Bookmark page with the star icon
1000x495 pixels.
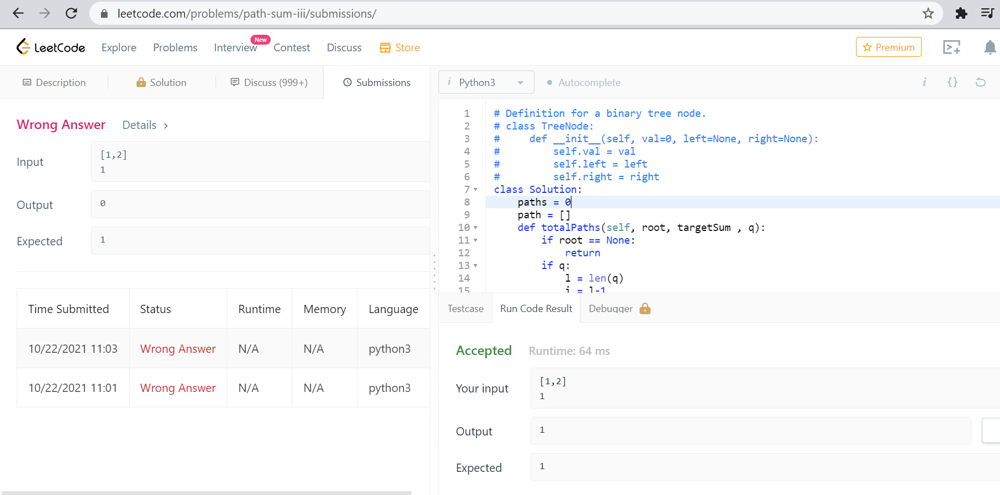[x=928, y=13]
